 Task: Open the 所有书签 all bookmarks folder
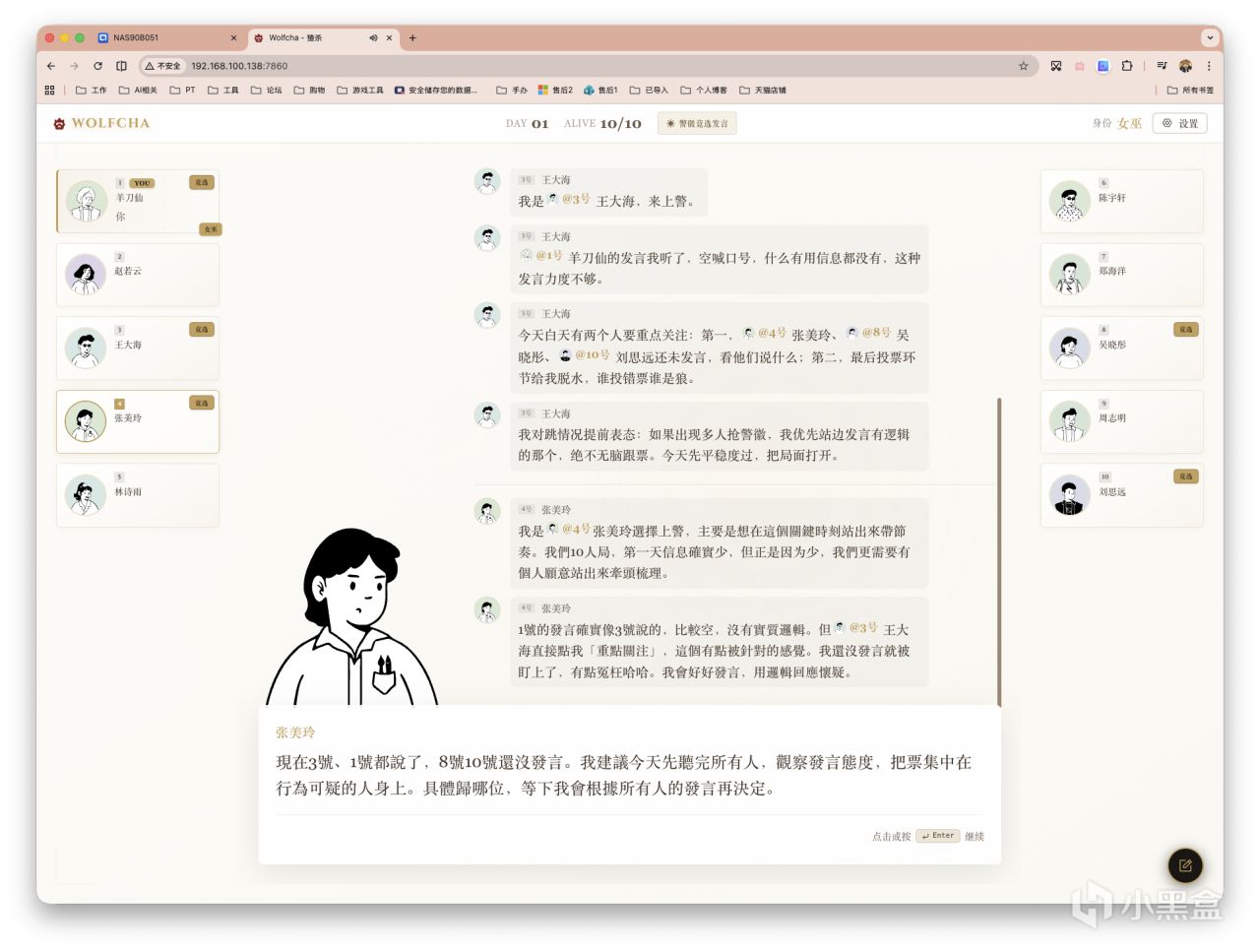(1190, 91)
